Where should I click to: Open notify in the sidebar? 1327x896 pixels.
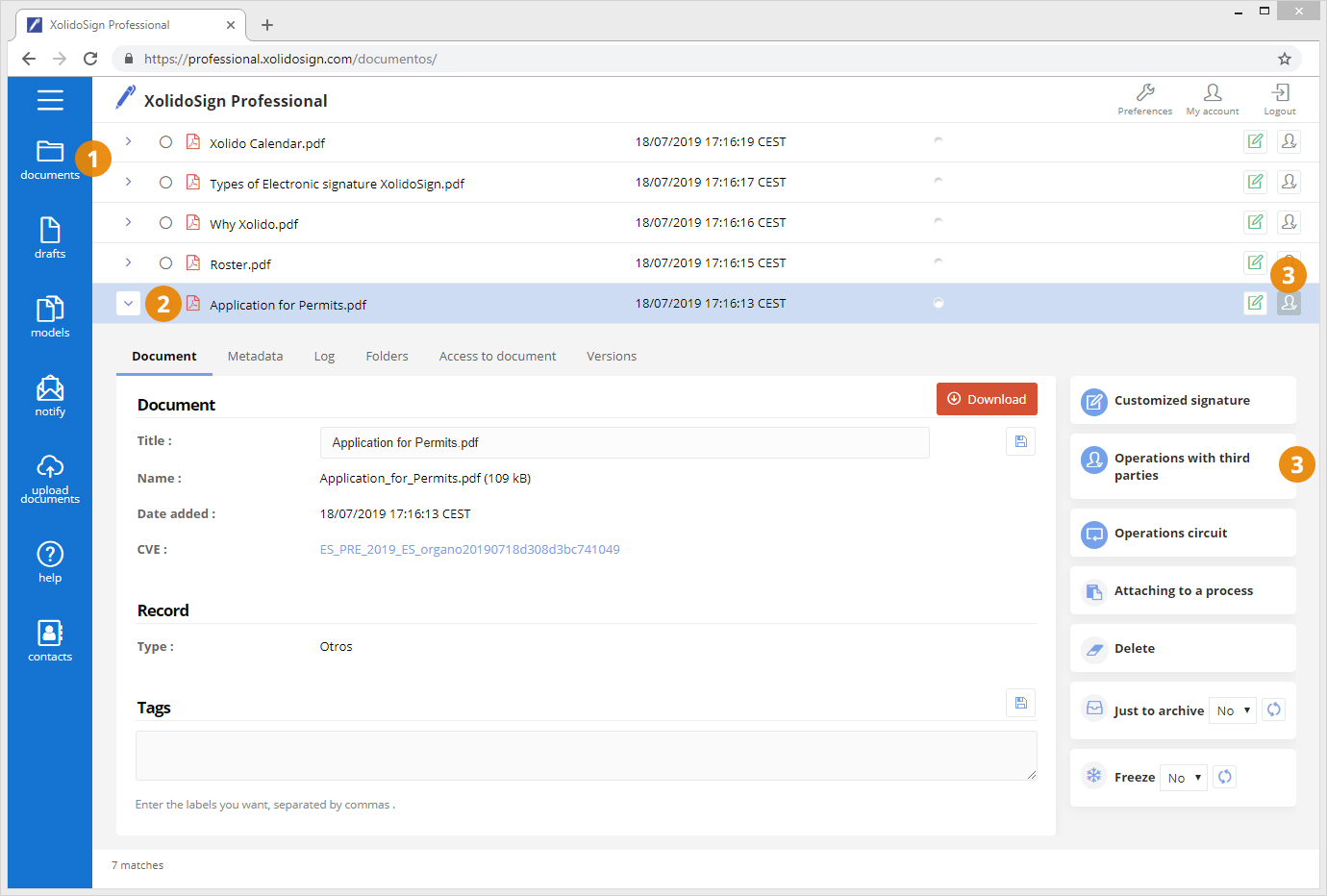pos(50,396)
